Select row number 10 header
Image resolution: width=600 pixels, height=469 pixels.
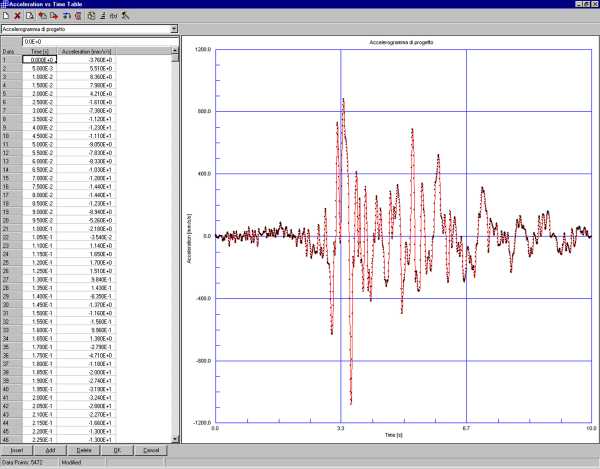pos(8,136)
